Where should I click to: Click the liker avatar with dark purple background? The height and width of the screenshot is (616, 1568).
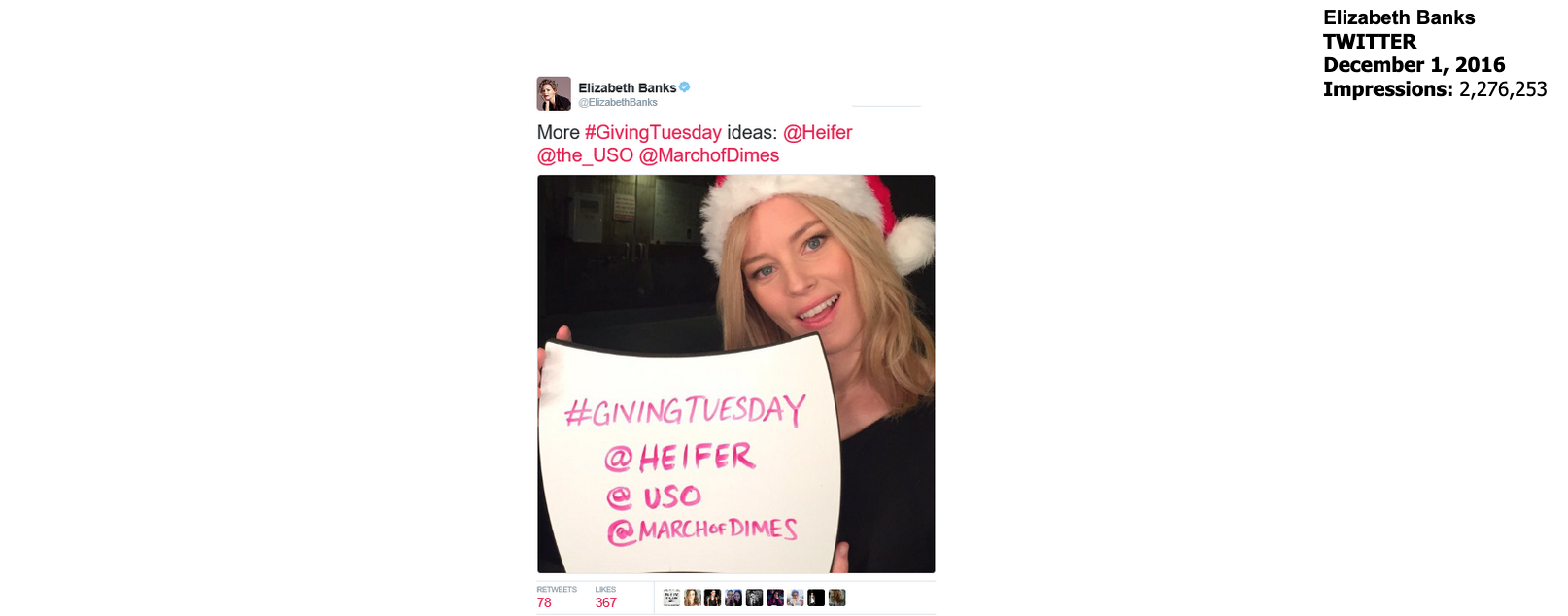click(x=775, y=598)
